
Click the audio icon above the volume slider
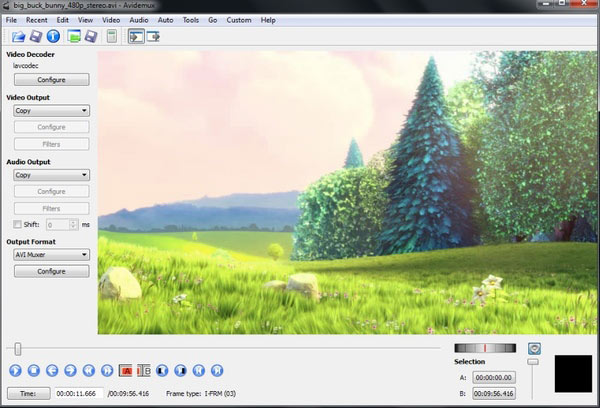[x=534, y=348]
